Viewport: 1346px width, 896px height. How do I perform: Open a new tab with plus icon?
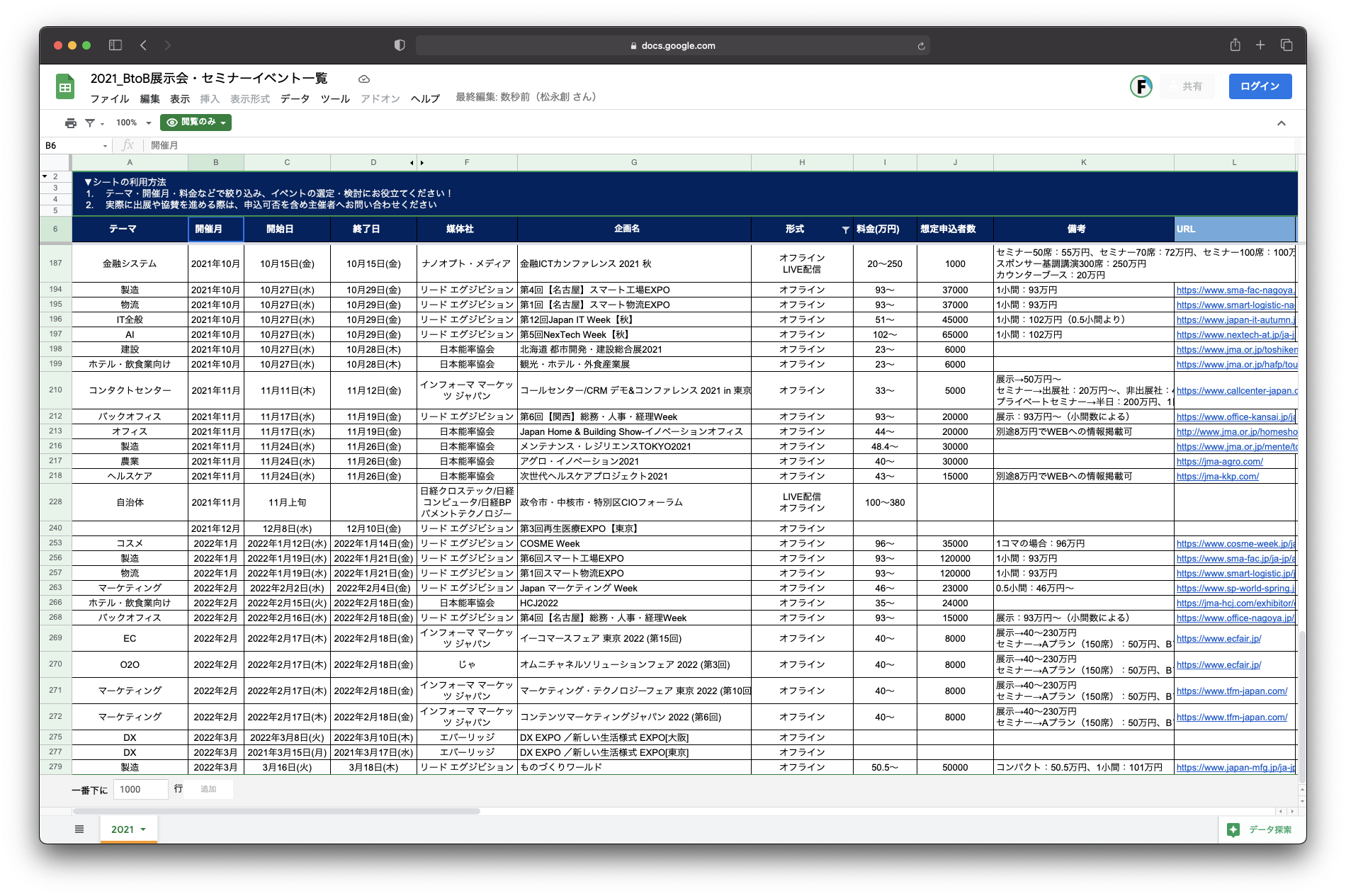point(1260,45)
